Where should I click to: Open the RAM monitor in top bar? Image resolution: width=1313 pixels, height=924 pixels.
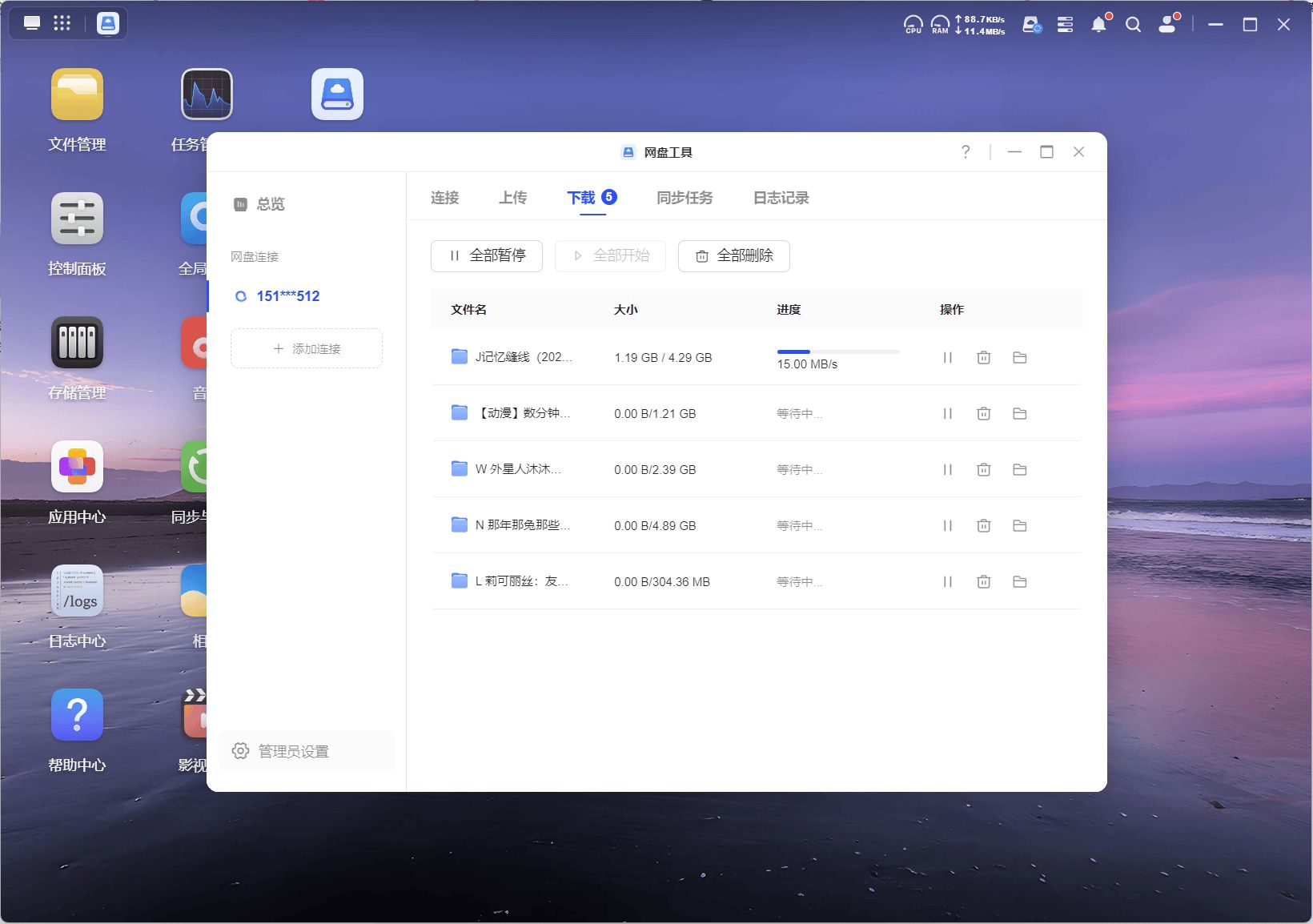point(940,24)
